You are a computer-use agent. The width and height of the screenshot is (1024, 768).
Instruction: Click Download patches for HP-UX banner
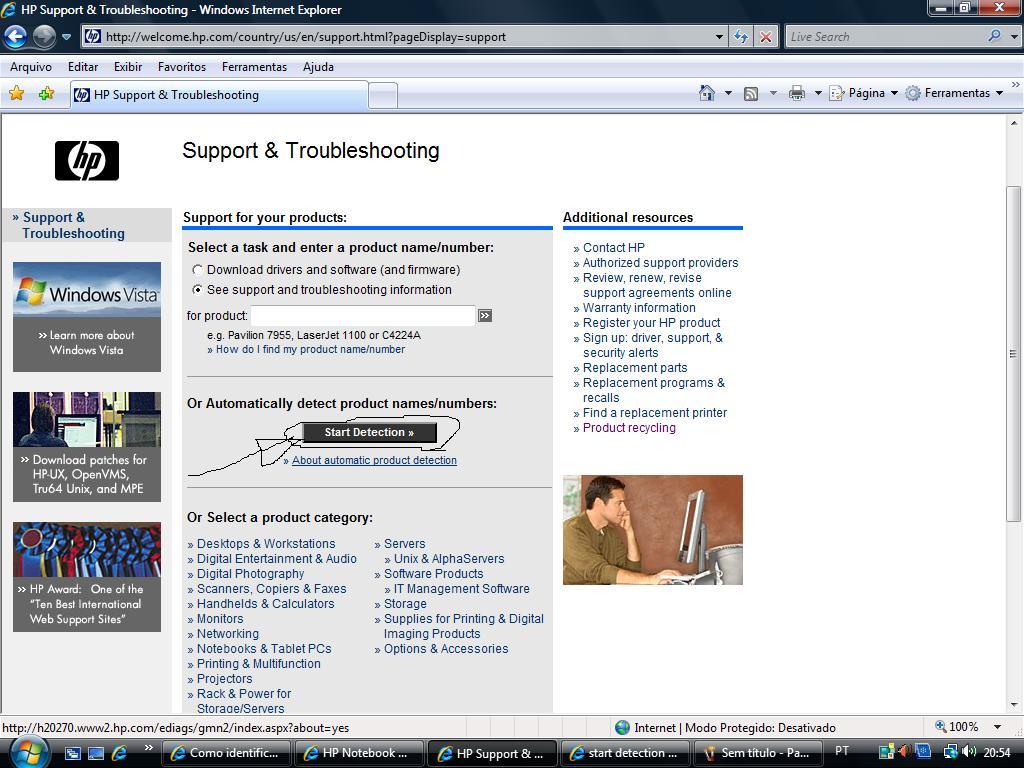87,447
